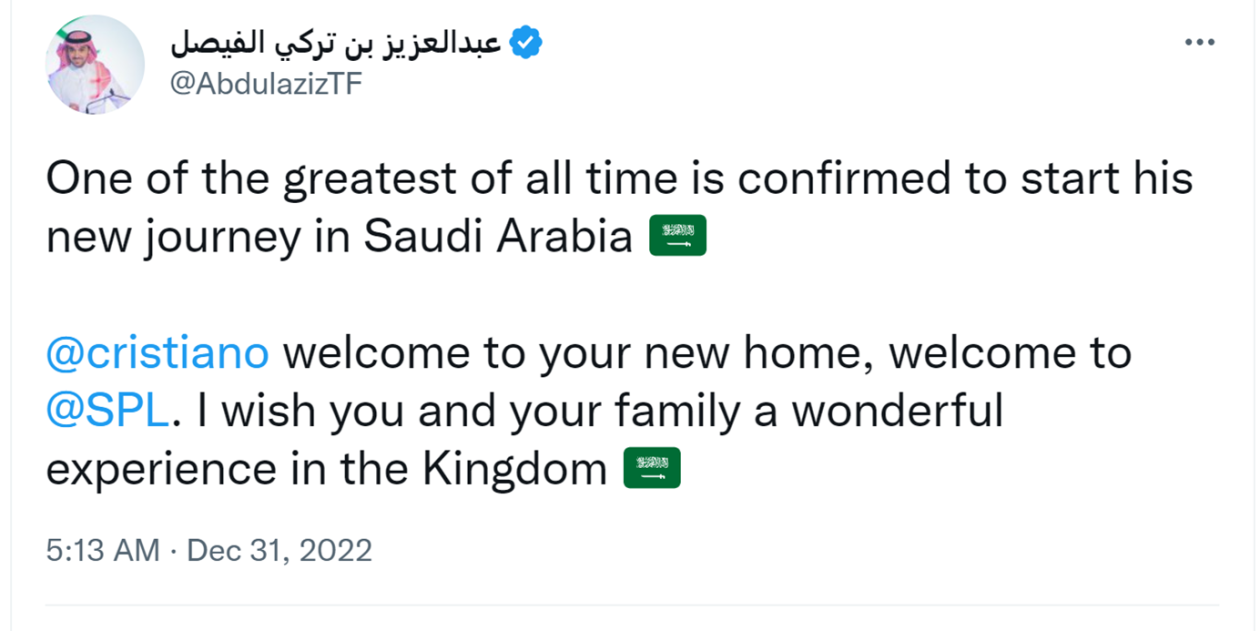Click the word "confirmed" in the tweet text
The height and width of the screenshot is (631, 1260).
point(857,179)
